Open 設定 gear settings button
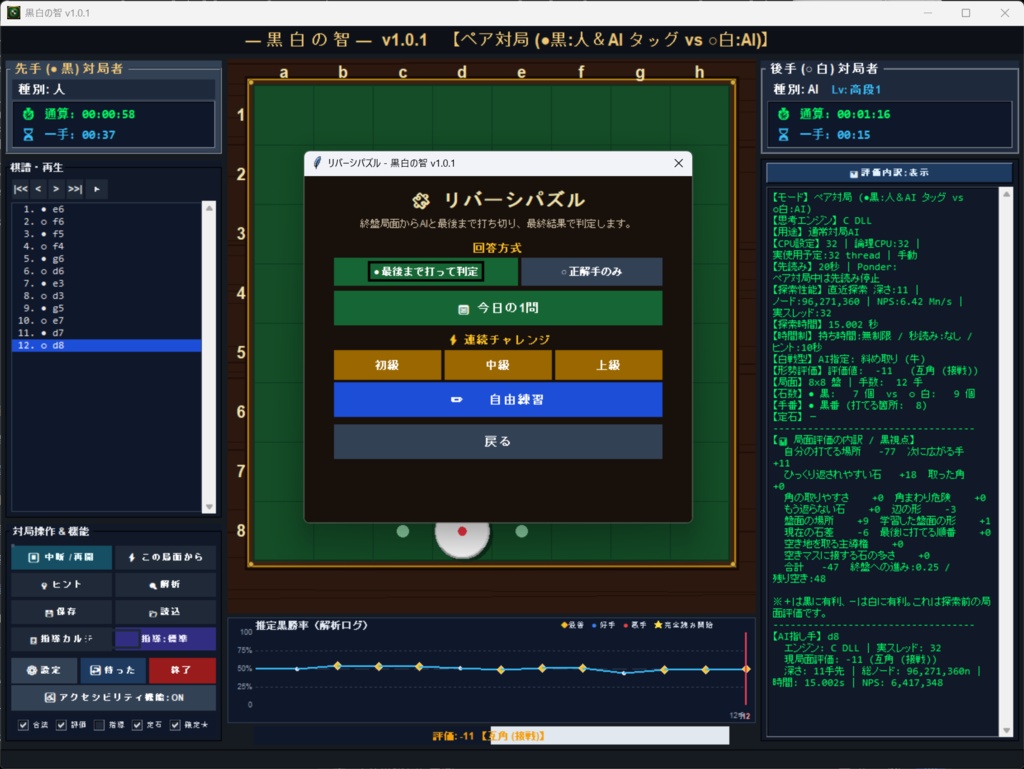The image size is (1024, 769). 44,670
